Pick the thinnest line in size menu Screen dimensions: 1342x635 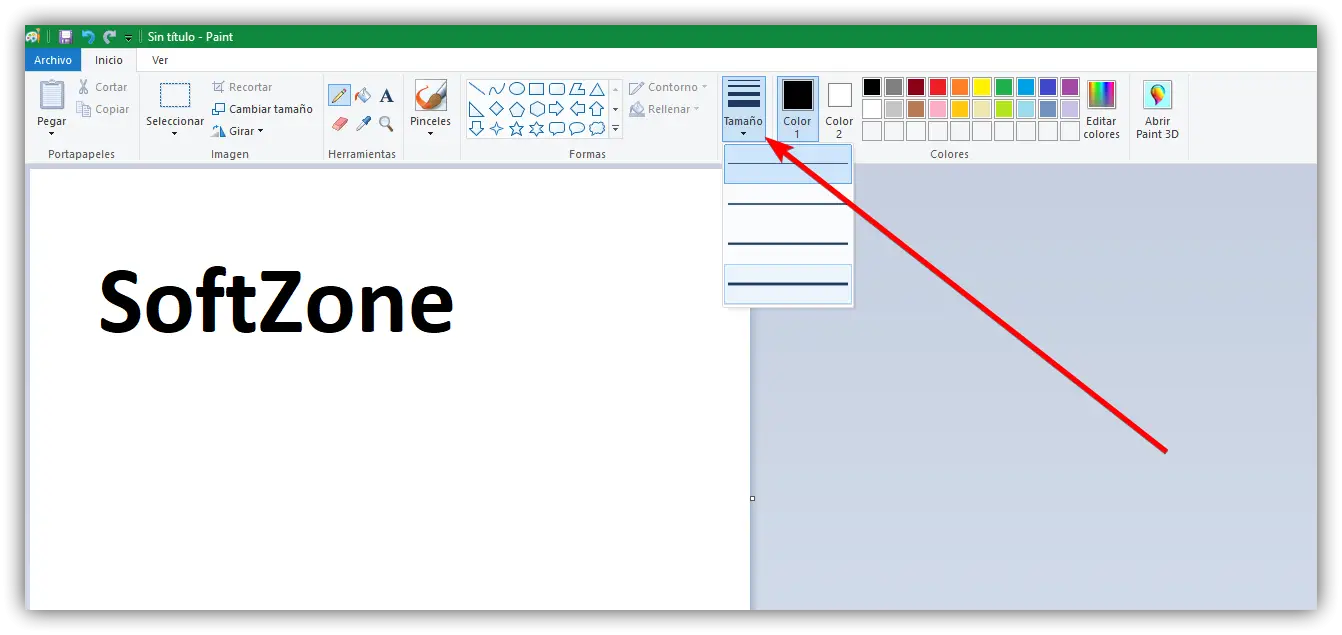point(788,164)
